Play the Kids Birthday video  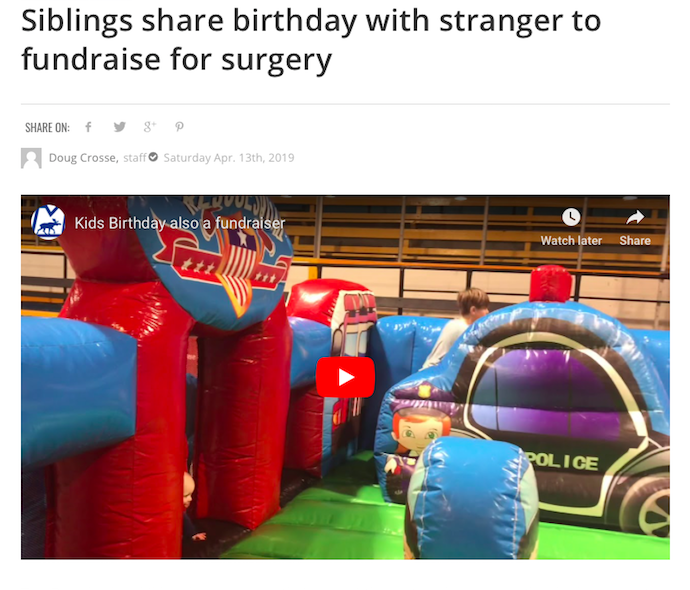point(345,377)
